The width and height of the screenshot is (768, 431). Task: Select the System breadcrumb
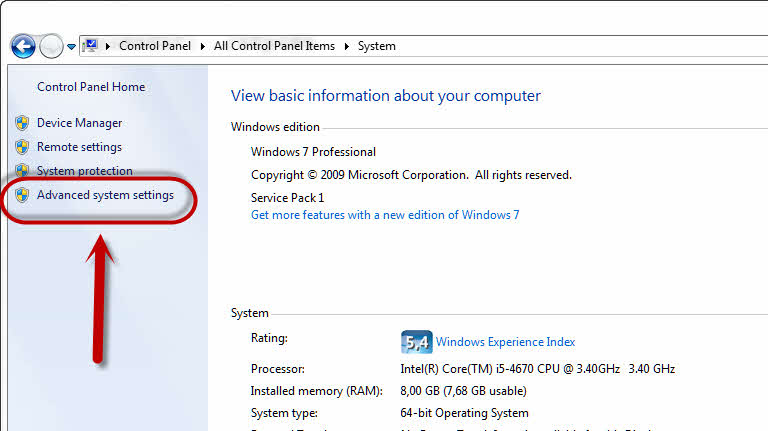point(377,46)
